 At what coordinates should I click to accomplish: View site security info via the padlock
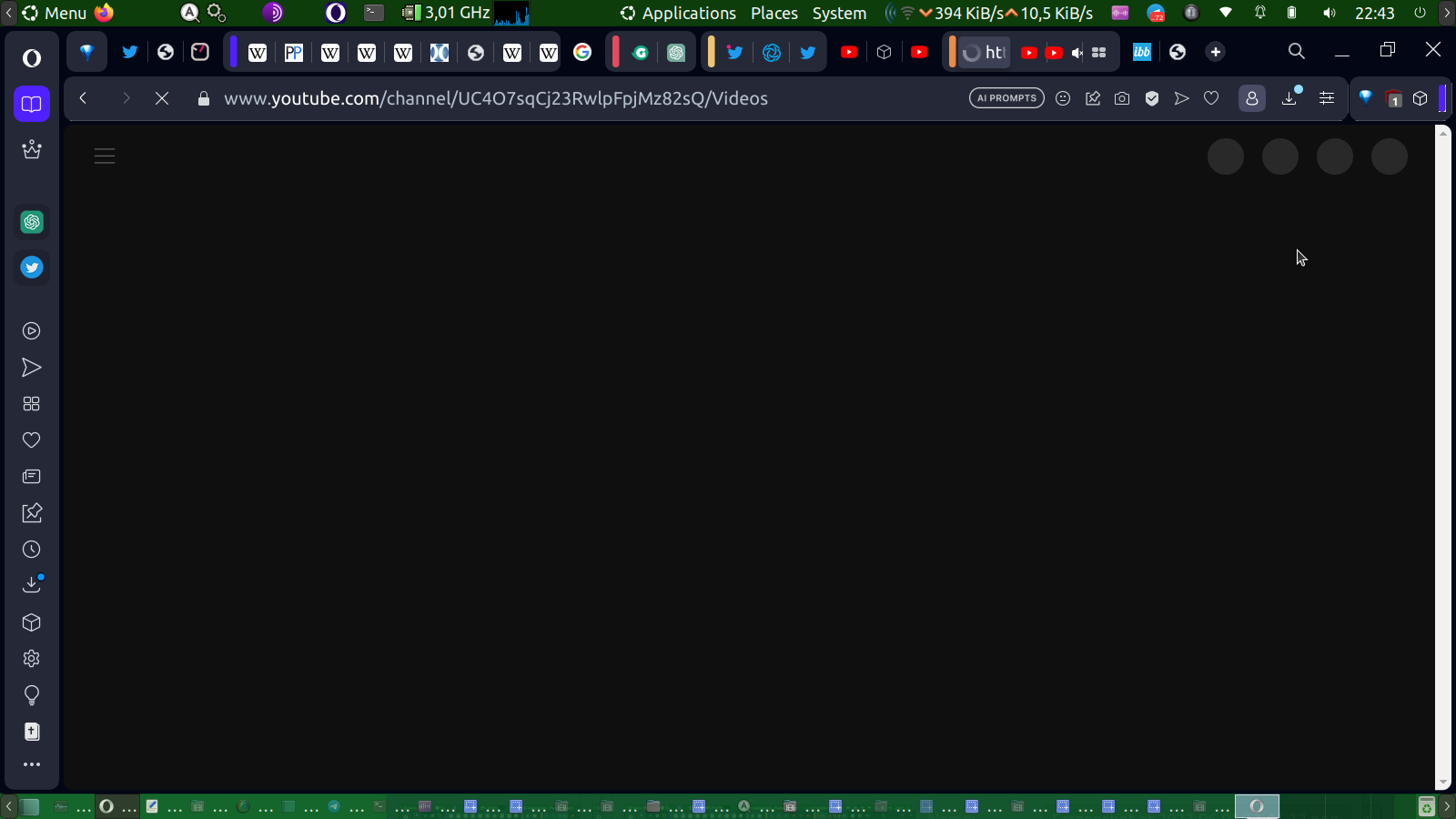(204, 98)
